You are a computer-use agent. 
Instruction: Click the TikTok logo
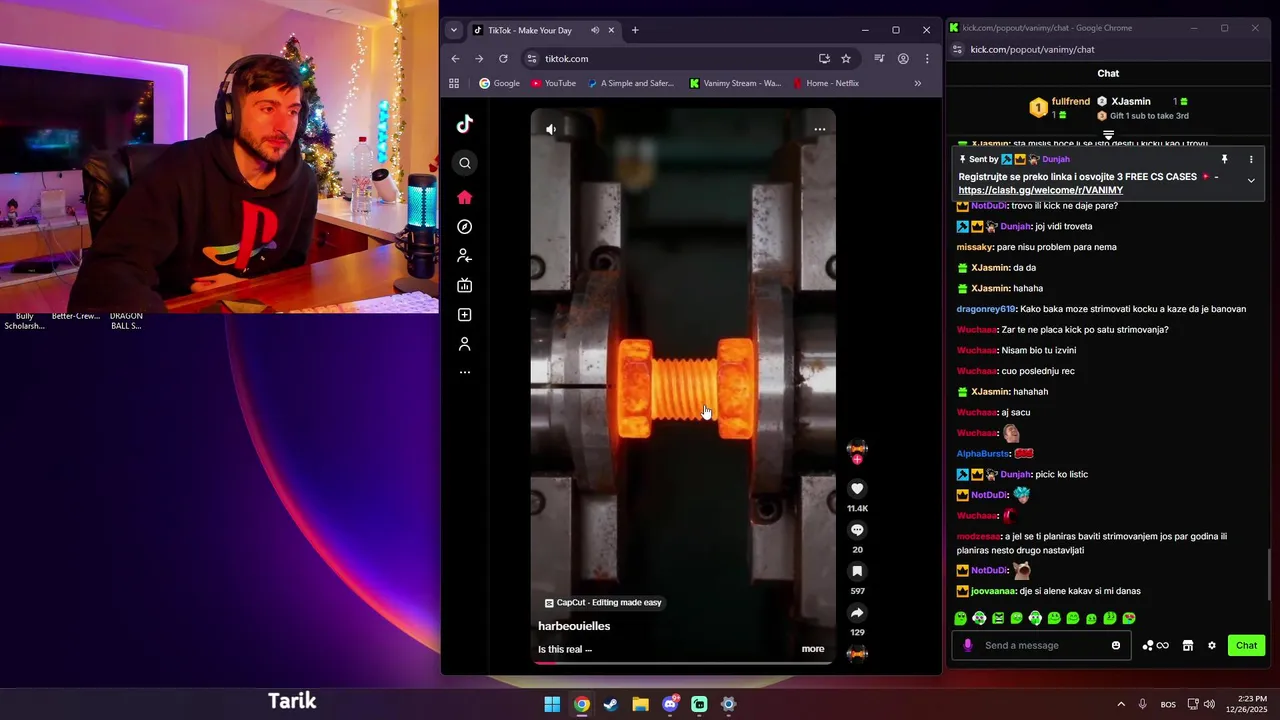click(x=465, y=124)
